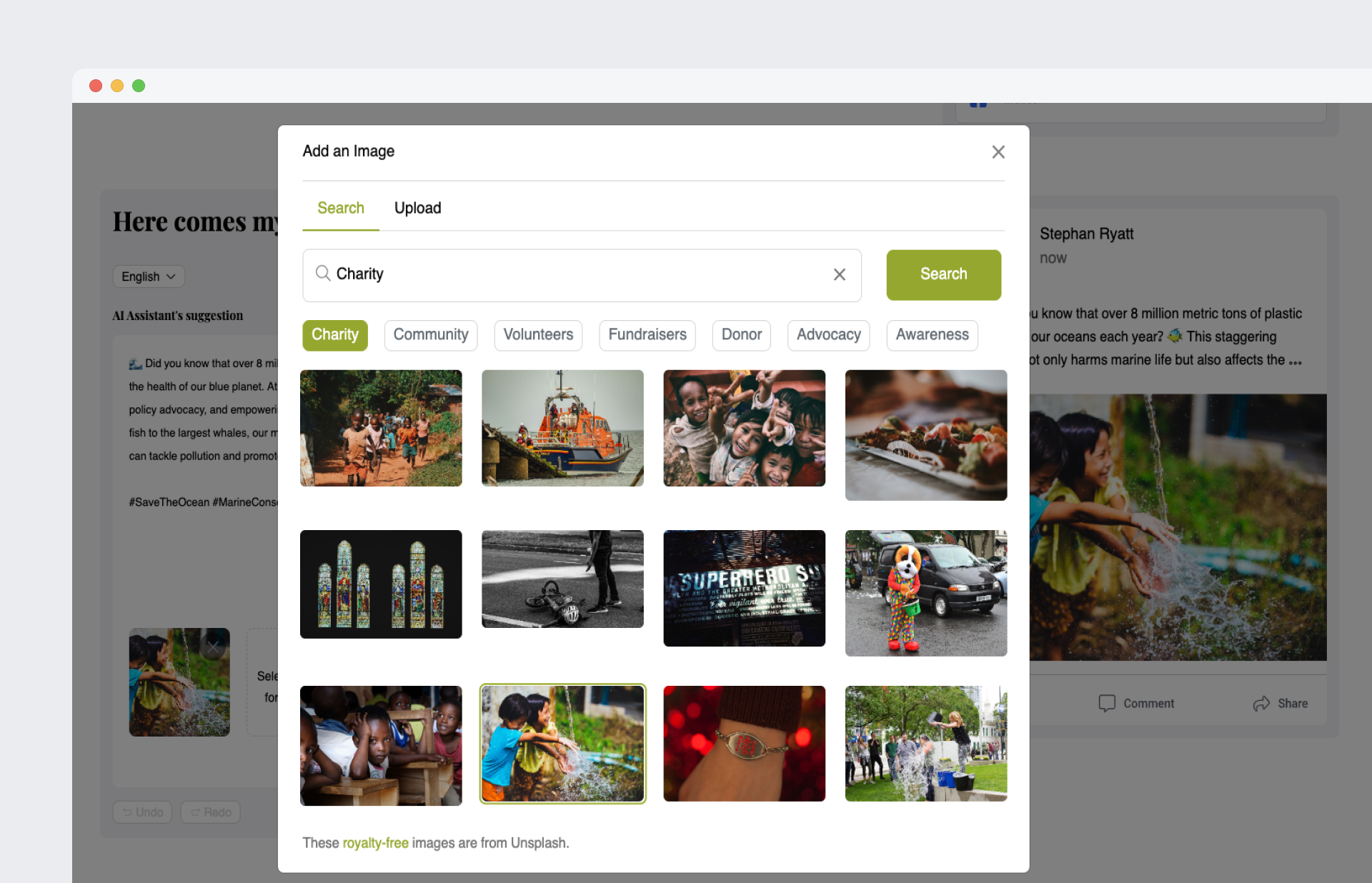
Task: Open the English language dropdown
Action: [149, 276]
